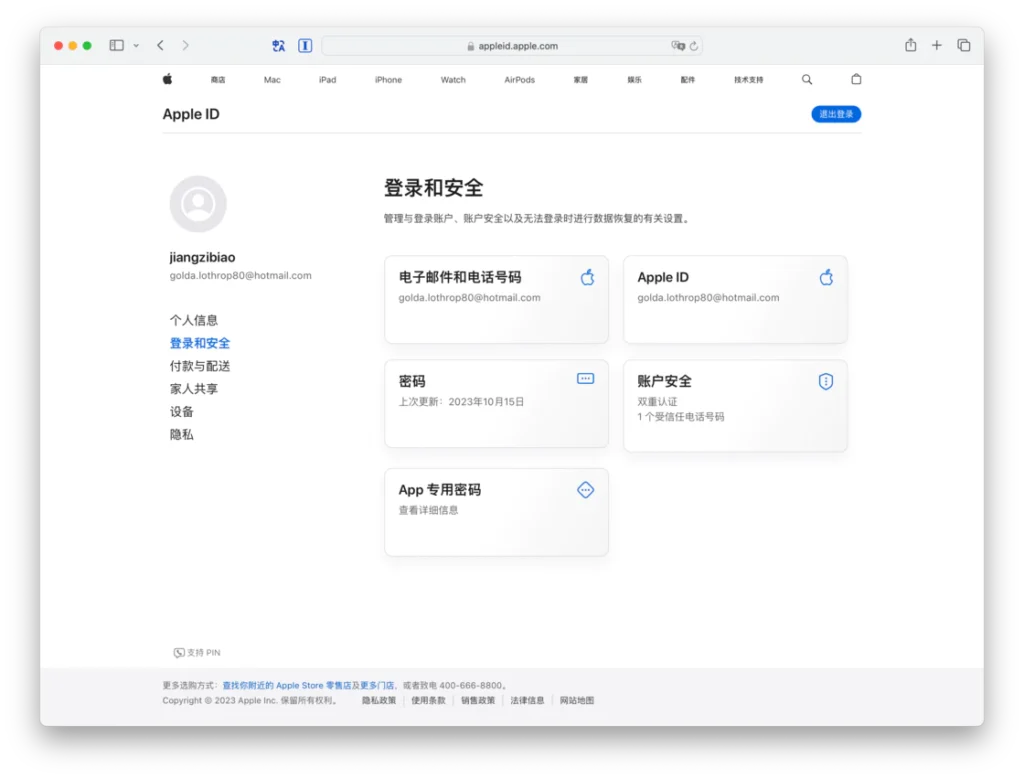
Task: Open the 隐私政策 link in the footer
Action: pyautogui.click(x=377, y=700)
